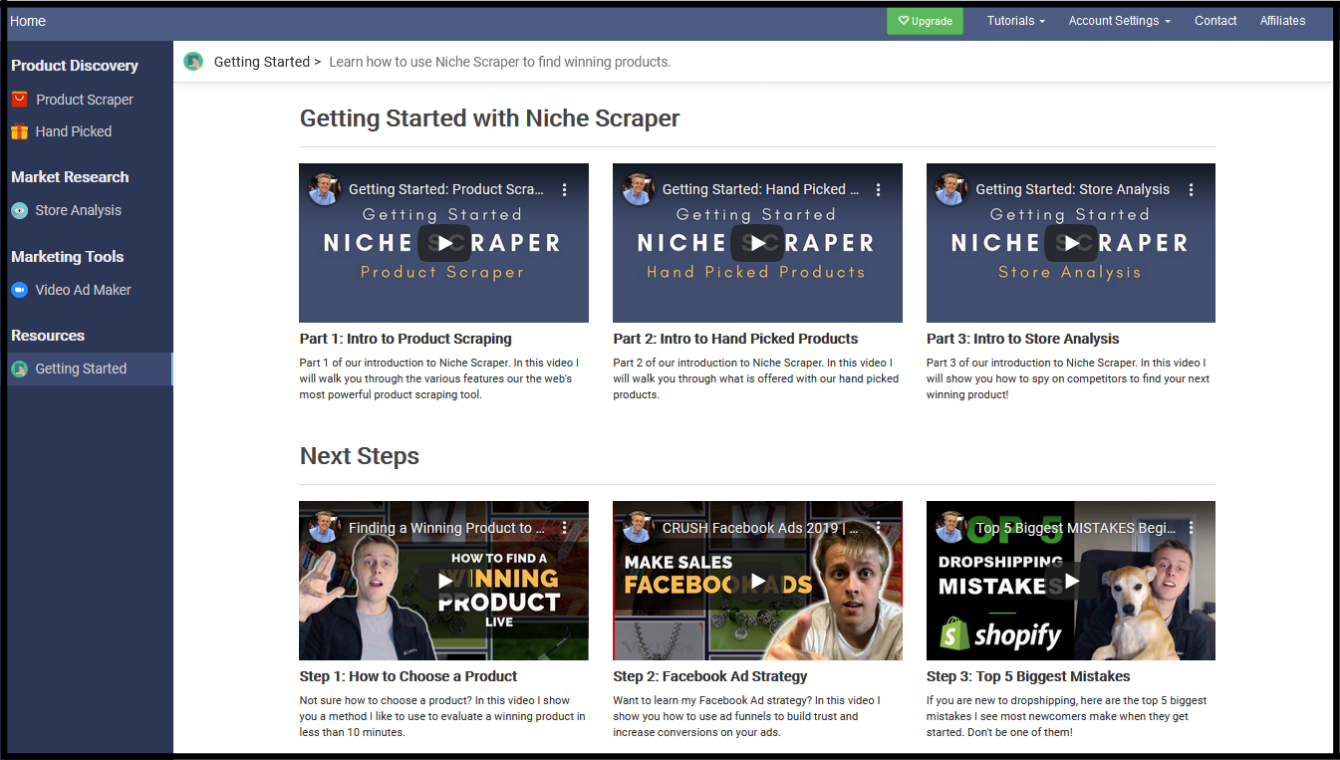Click video title Finding a Winning Product to...
The image size is (1340, 760).
tap(446, 527)
